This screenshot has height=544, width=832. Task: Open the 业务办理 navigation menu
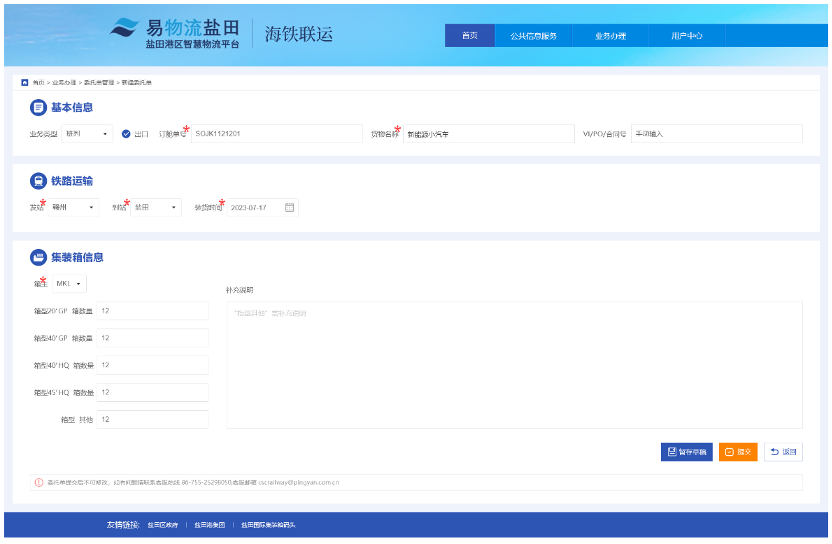610,36
